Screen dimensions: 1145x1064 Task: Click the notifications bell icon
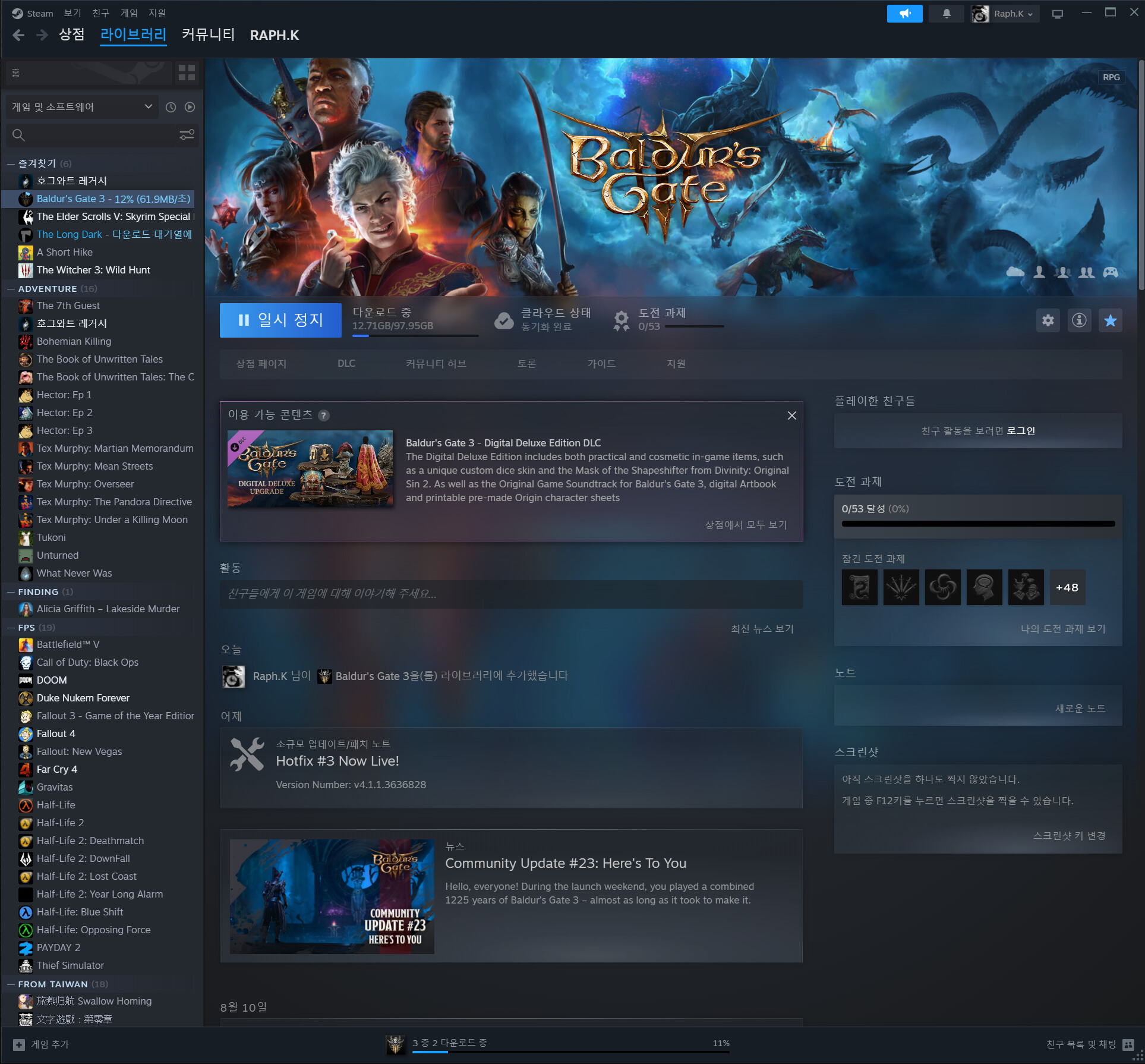[x=947, y=13]
